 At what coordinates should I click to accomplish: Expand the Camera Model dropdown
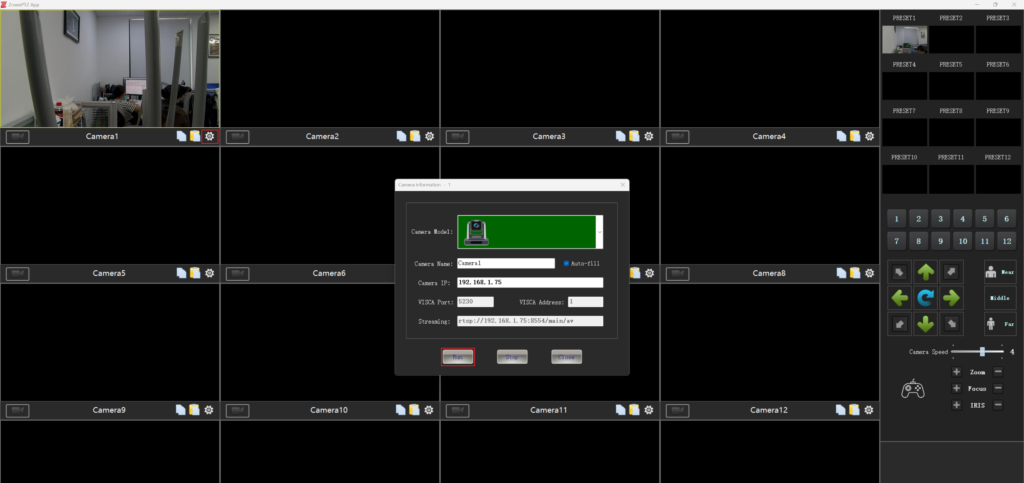[599, 231]
